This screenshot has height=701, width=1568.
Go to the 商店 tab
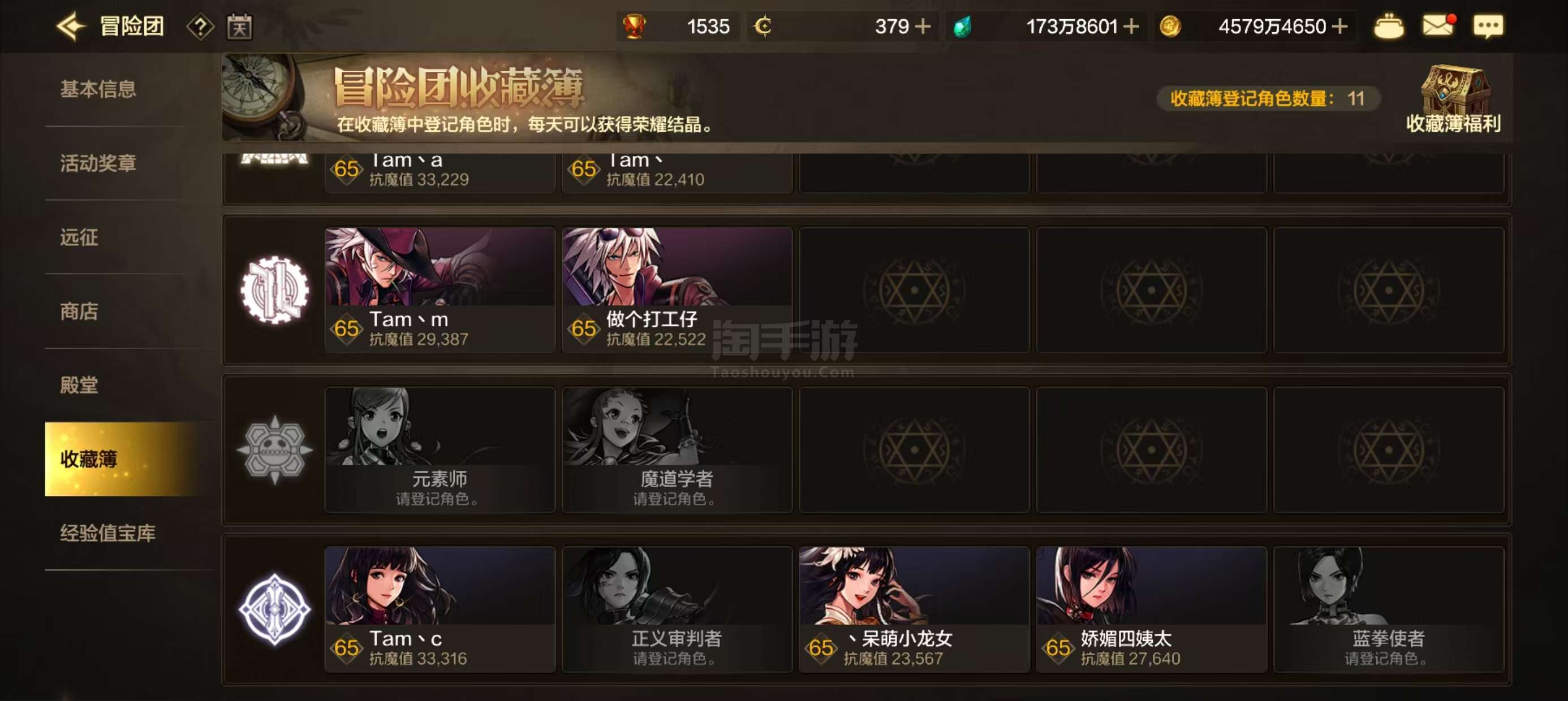[79, 311]
